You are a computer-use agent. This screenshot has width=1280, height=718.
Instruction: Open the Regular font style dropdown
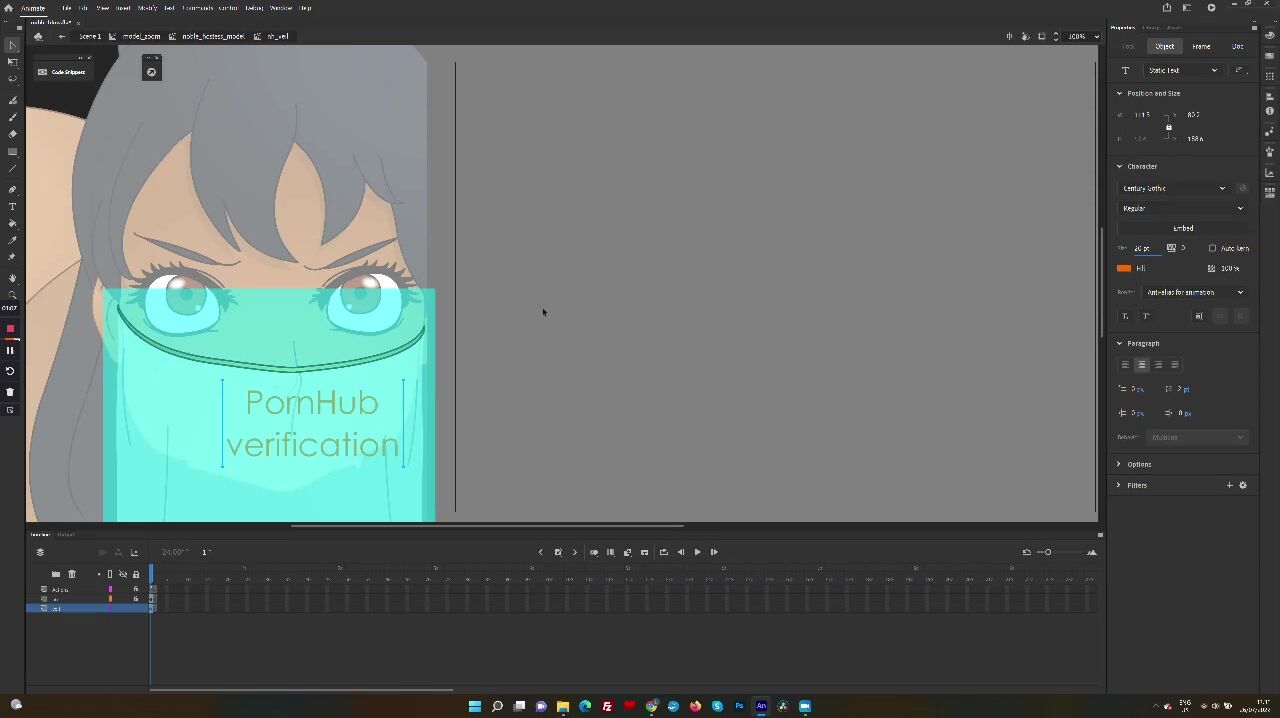(x=1182, y=208)
